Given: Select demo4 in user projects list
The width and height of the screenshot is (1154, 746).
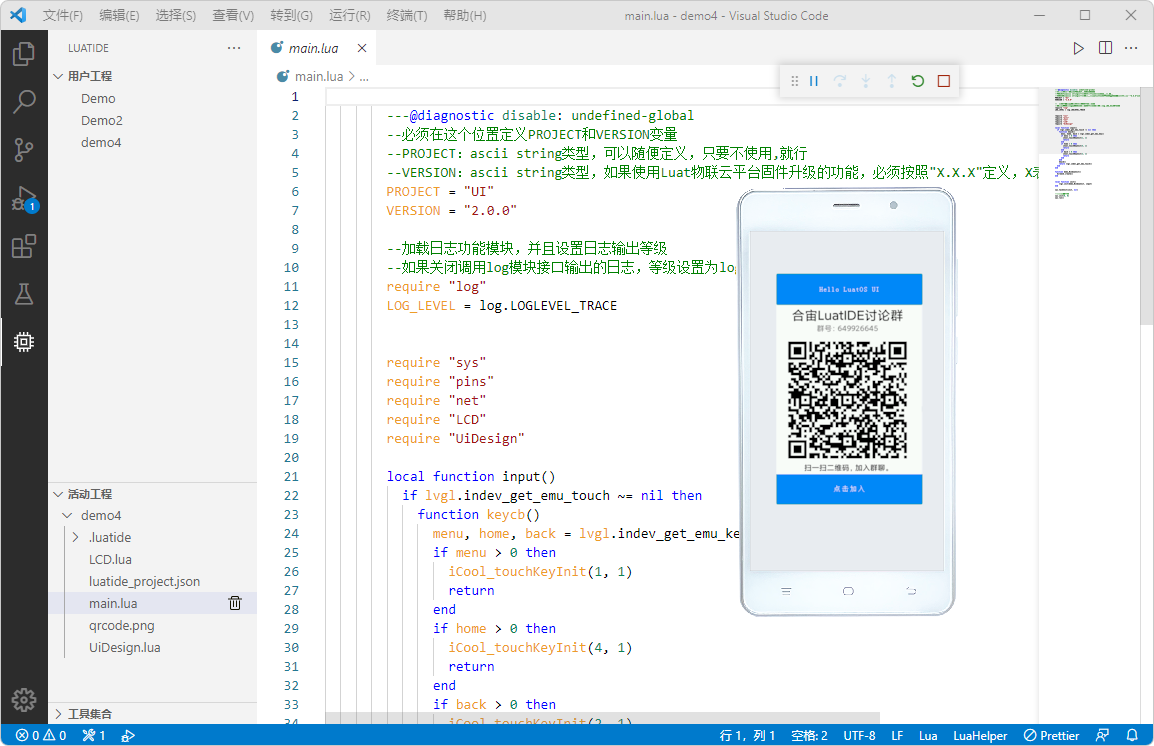Looking at the screenshot, I should pos(153,142).
